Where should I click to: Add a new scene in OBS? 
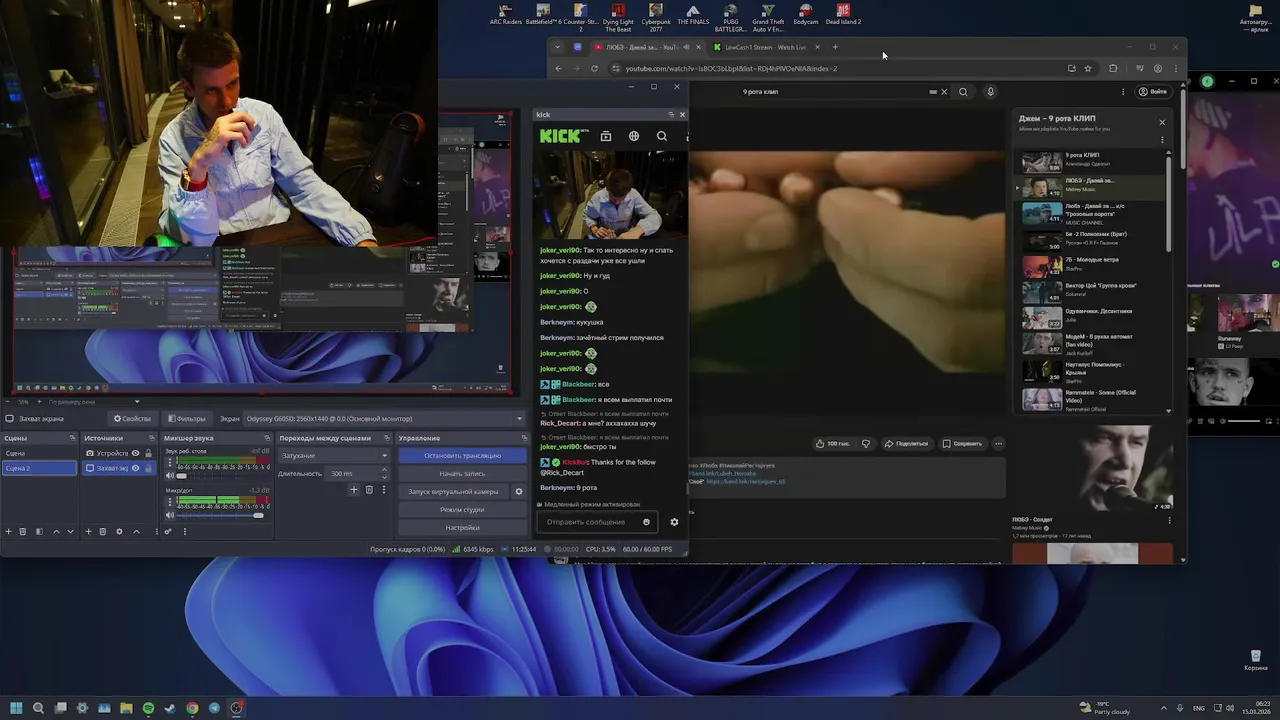(x=8, y=532)
